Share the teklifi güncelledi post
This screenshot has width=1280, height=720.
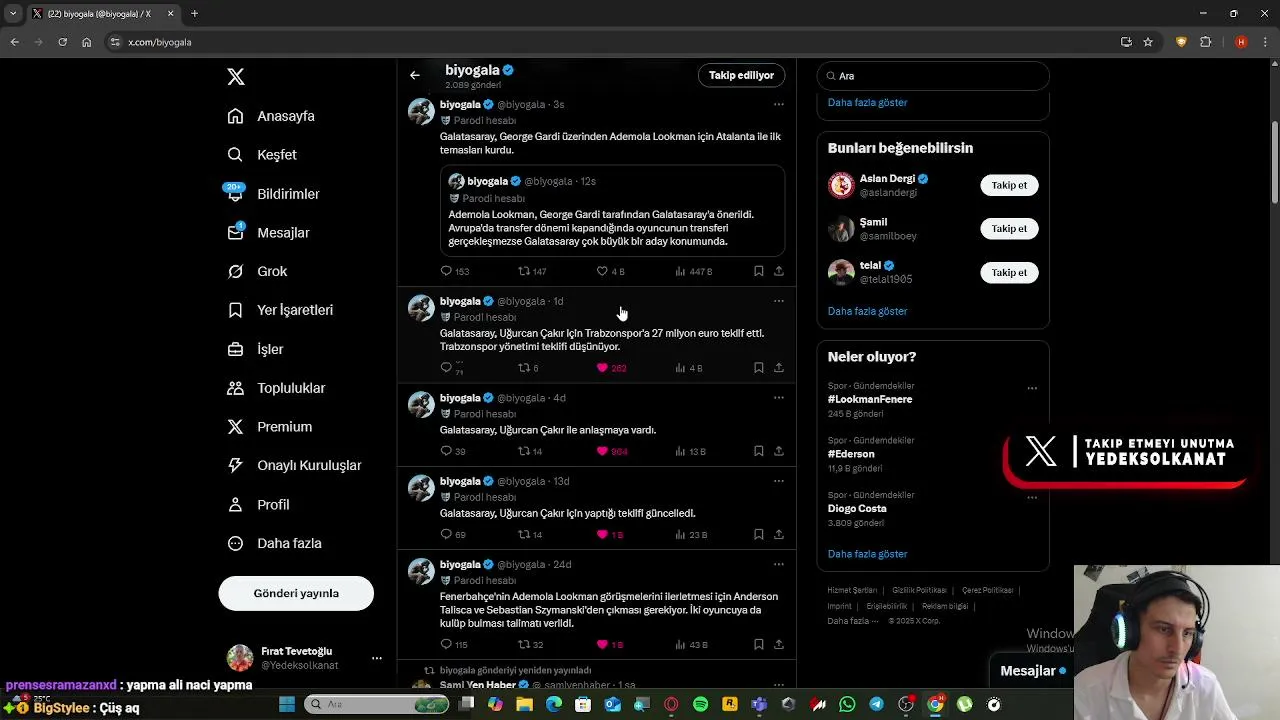pos(779,535)
